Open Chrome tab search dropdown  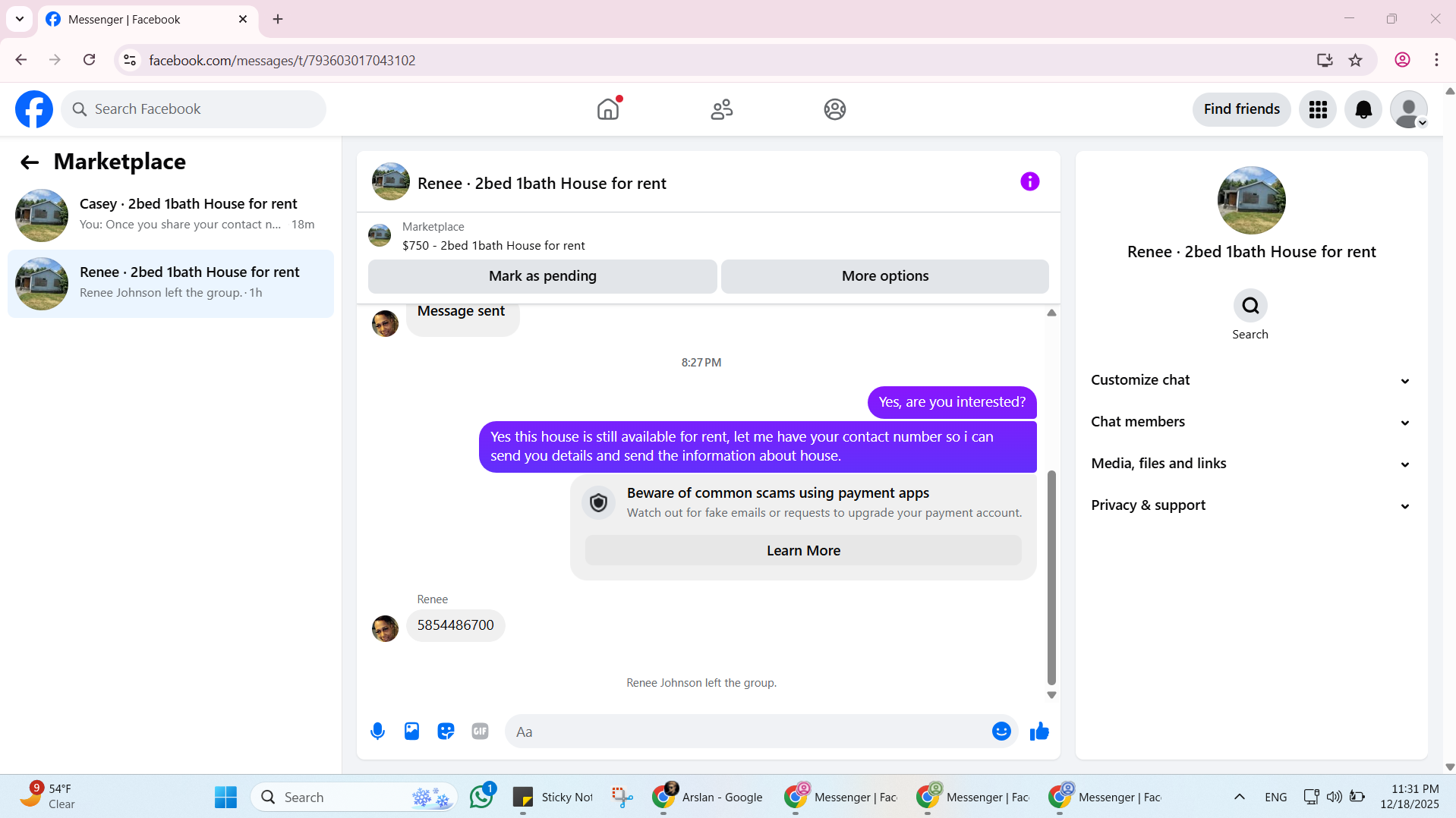point(20,19)
